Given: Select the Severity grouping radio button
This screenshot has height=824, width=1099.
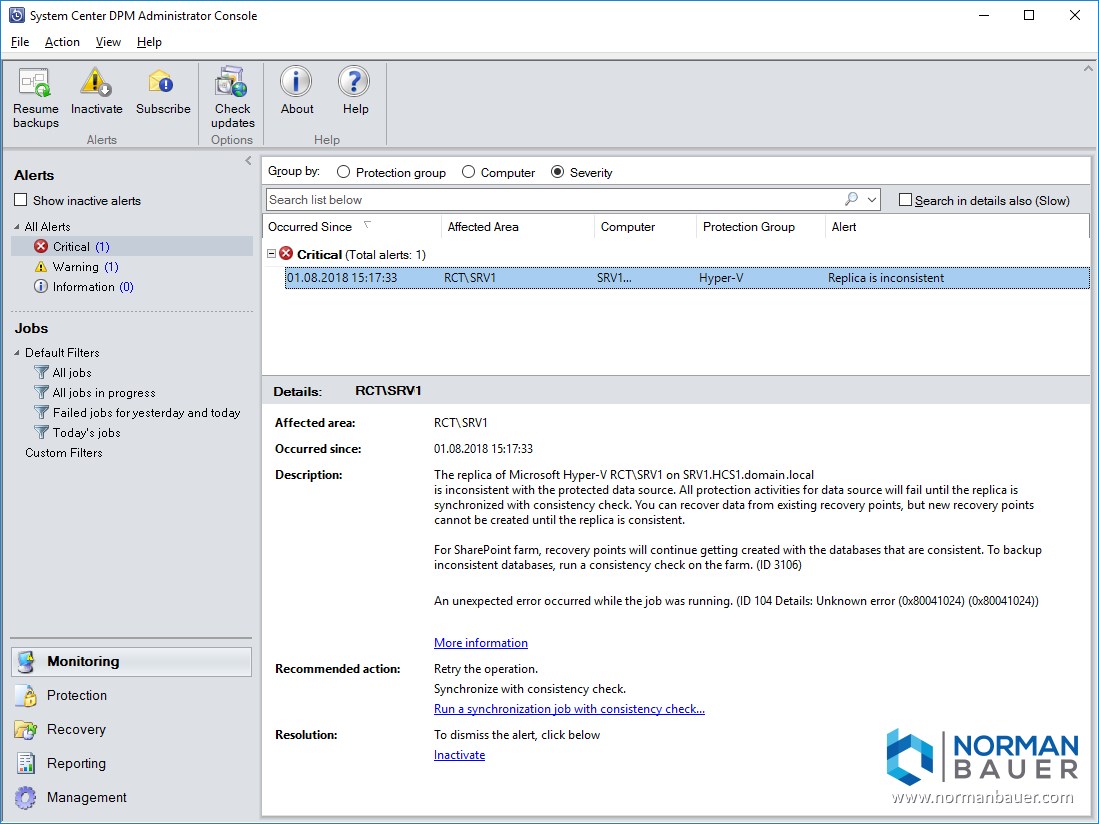Looking at the screenshot, I should (557, 172).
